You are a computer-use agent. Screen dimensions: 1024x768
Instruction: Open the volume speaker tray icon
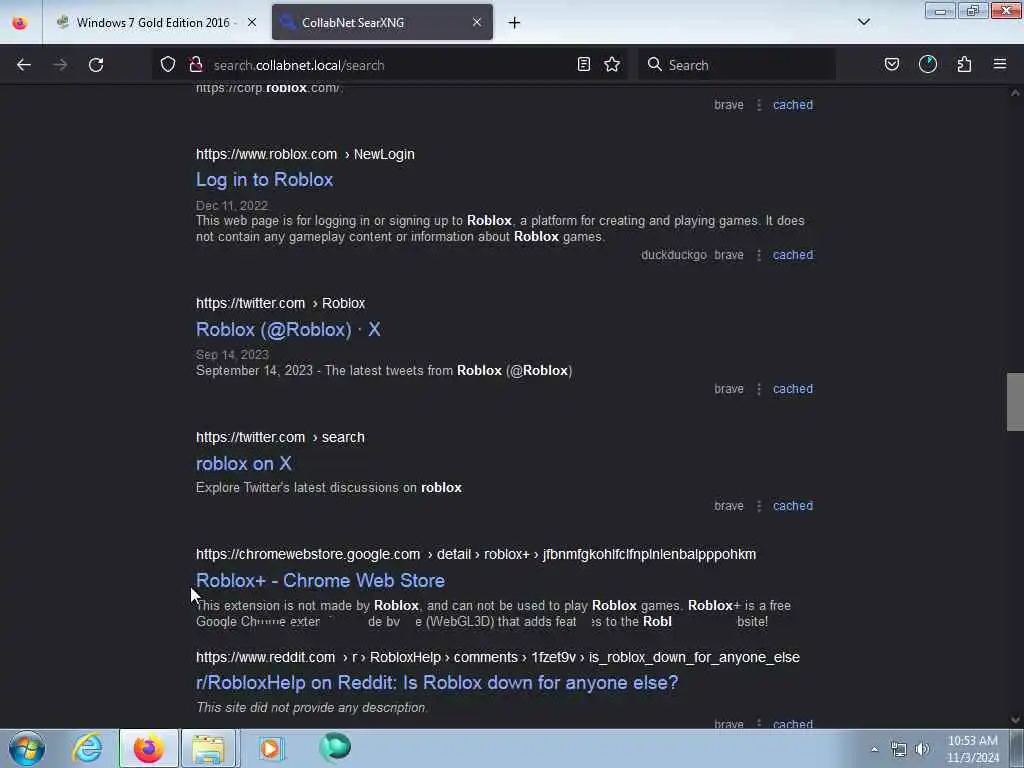(922, 749)
